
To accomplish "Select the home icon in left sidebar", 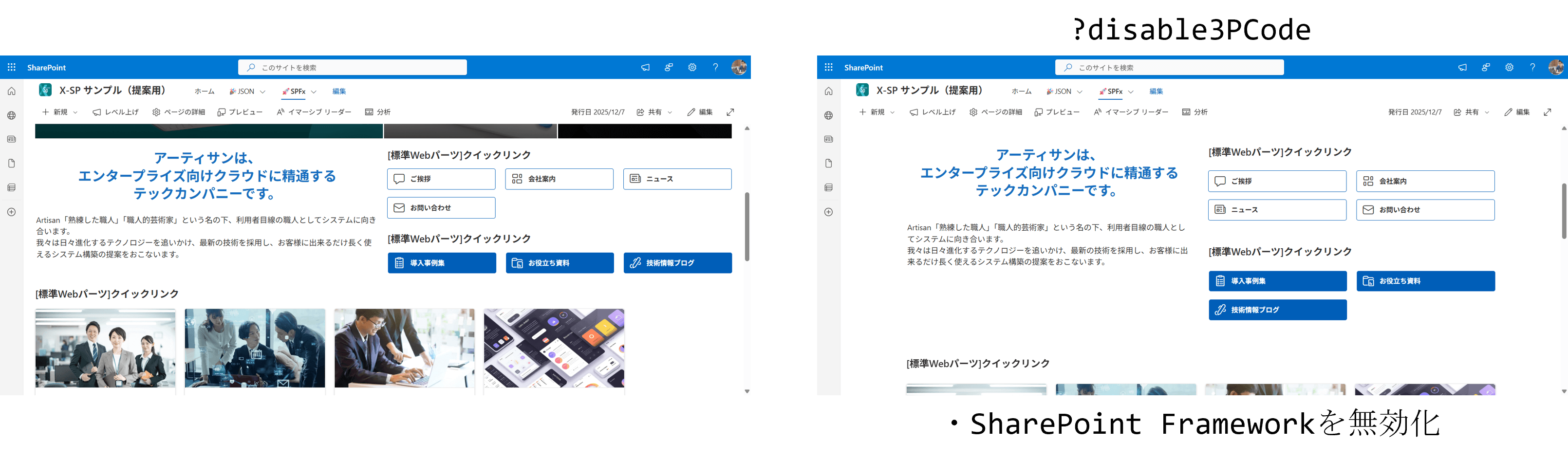I will [x=11, y=90].
